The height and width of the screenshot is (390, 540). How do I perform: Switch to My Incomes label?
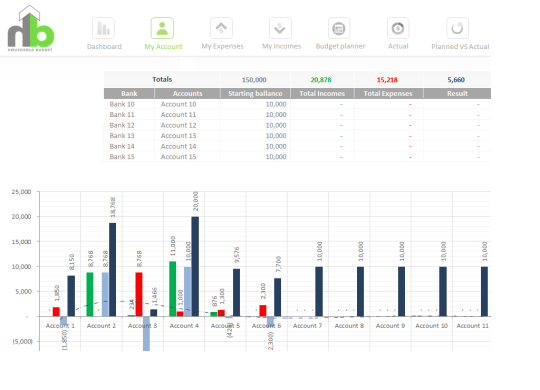click(281, 46)
